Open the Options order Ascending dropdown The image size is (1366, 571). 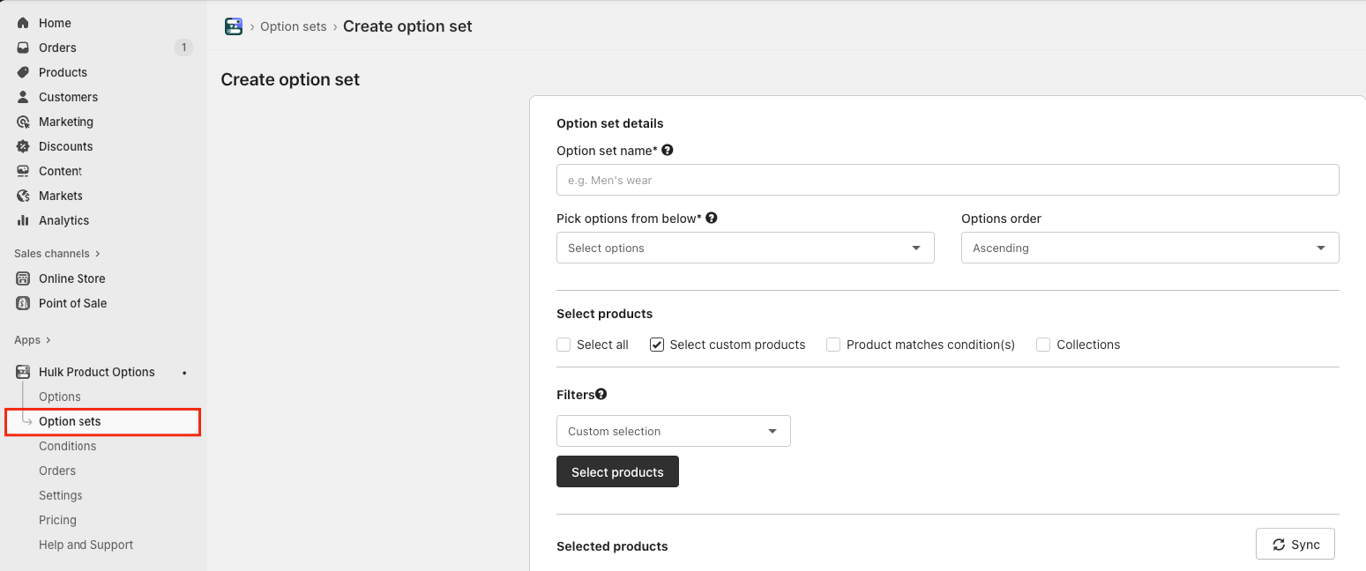point(1149,248)
